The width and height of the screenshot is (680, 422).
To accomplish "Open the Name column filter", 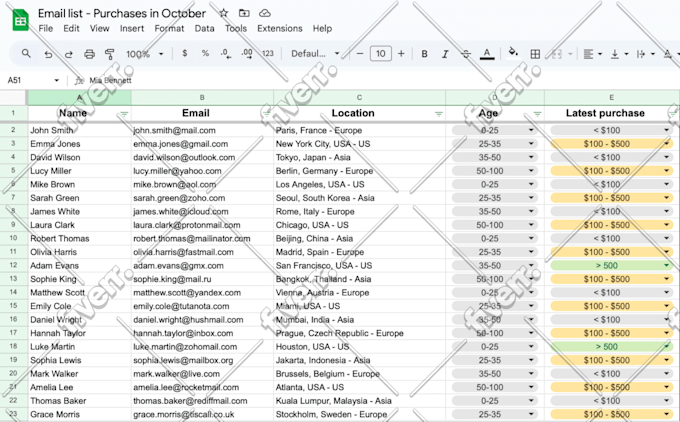I will tap(124, 114).
